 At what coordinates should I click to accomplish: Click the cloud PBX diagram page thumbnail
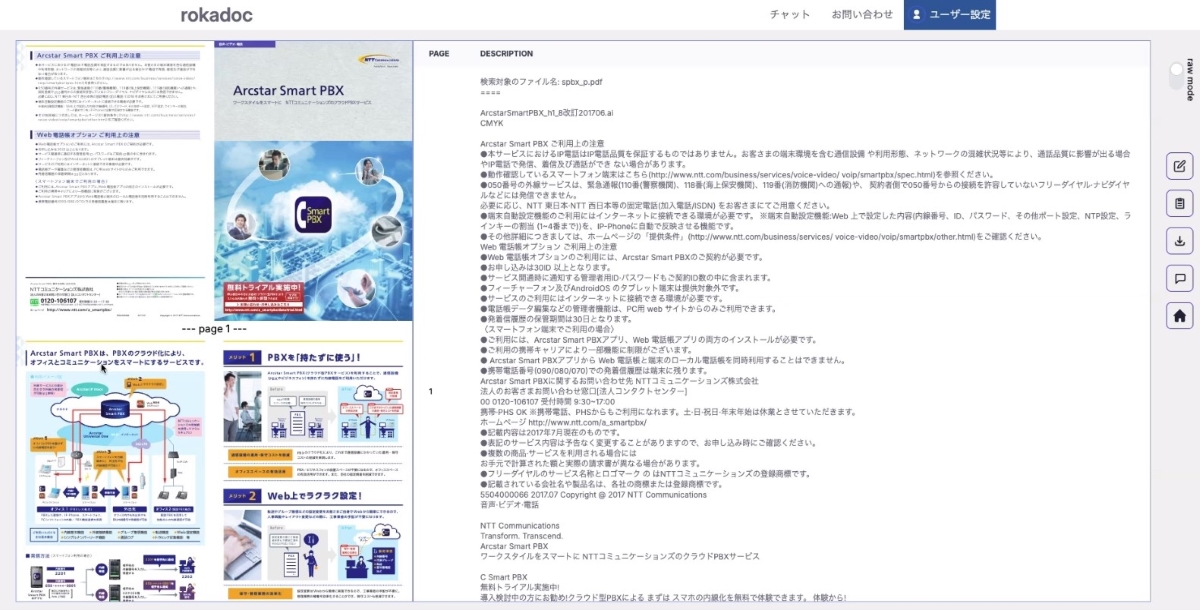(x=115, y=470)
